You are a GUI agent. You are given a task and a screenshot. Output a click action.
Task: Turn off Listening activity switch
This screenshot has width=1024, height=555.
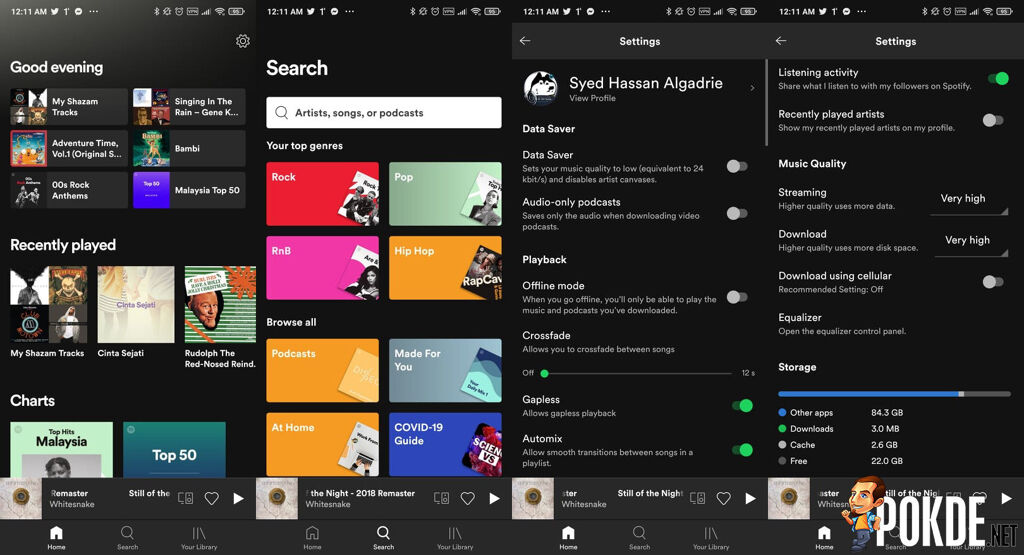point(998,78)
